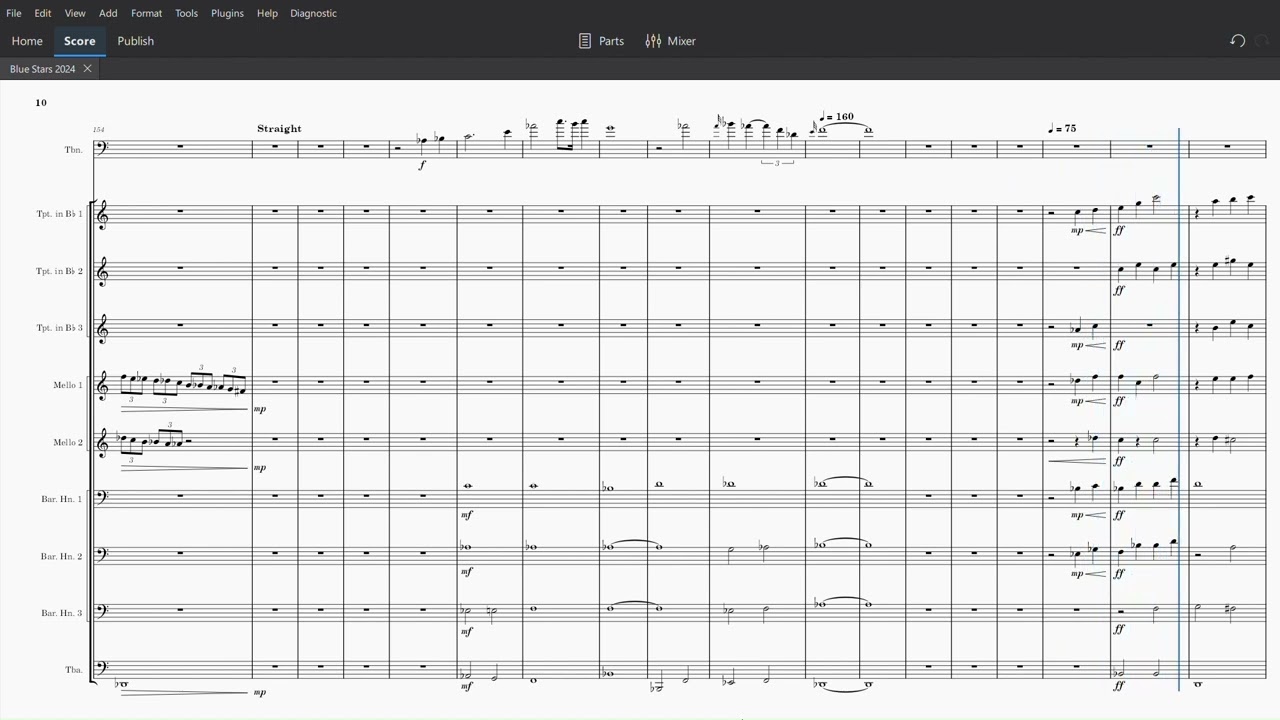1280x720 pixels.
Task: Select the f dynamic under the Tbn. staff
Action: pyautogui.click(x=422, y=165)
